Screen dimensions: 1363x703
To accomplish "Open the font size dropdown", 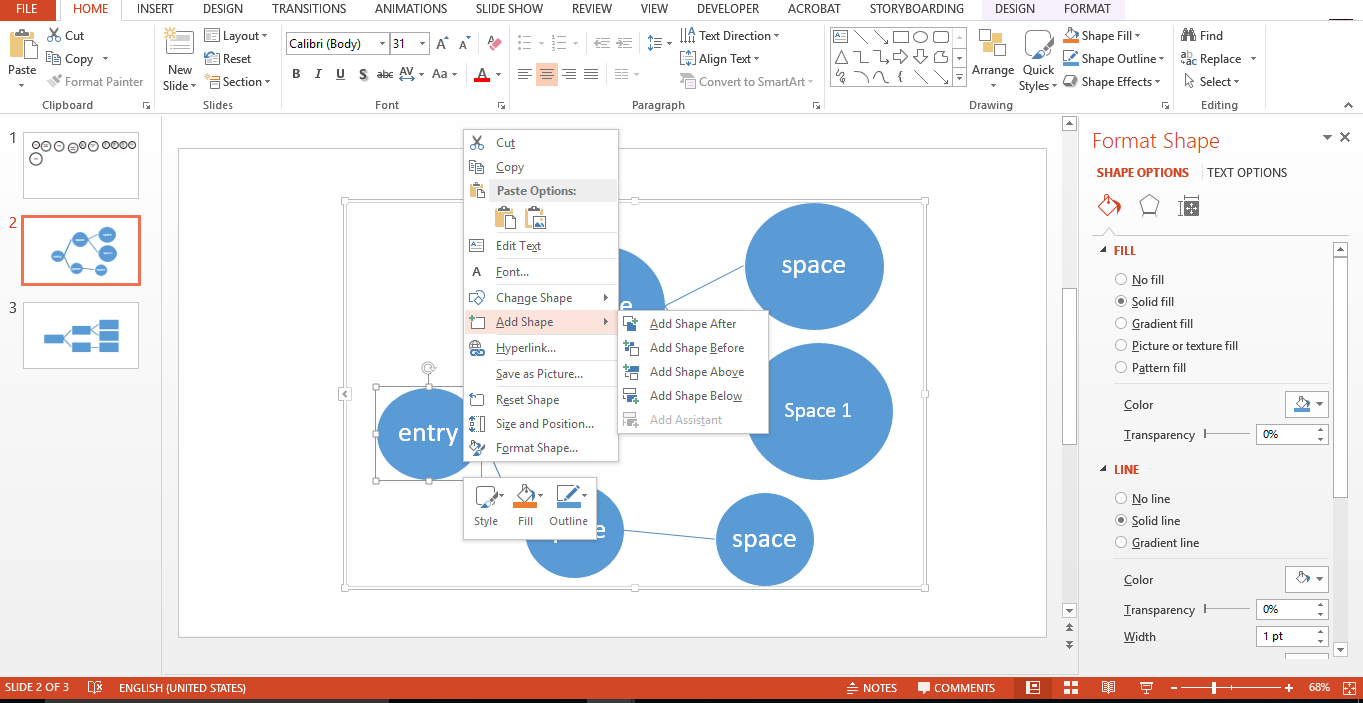I will [423, 43].
